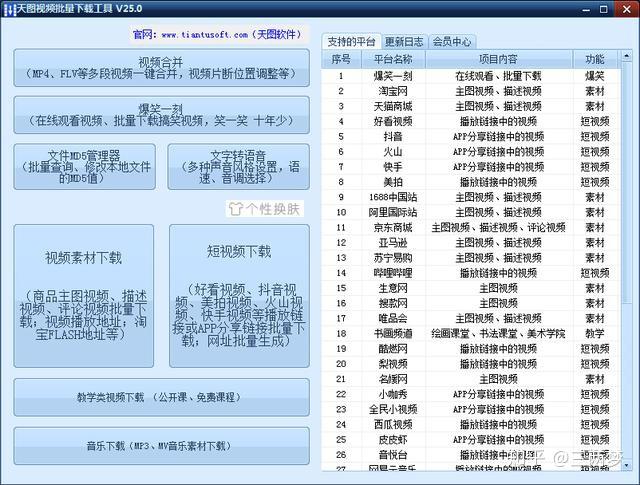Sort by 项目内容 column header
The height and width of the screenshot is (485, 640).
pyautogui.click(x=498, y=59)
